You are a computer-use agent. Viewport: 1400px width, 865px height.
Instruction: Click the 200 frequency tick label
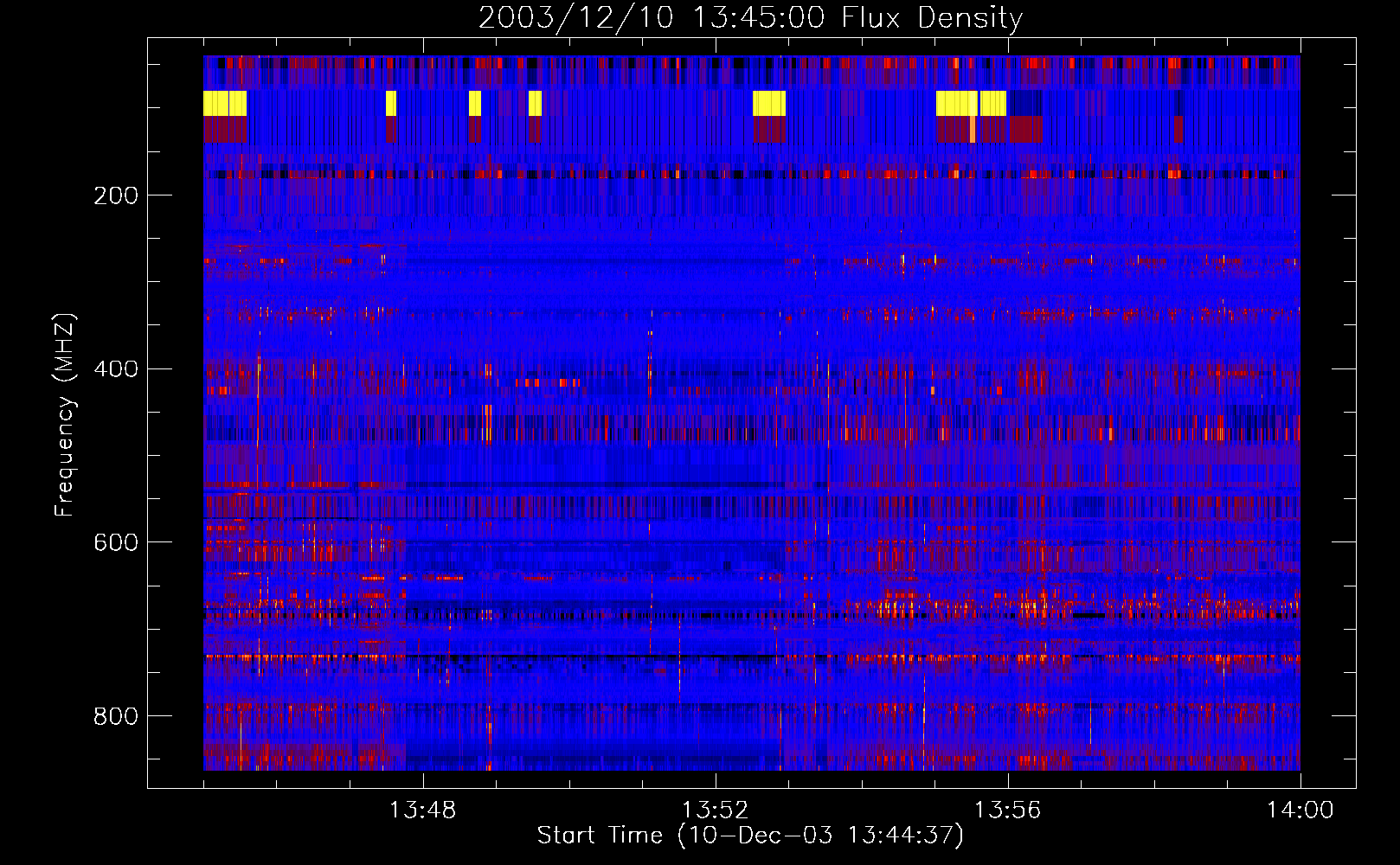[116, 195]
